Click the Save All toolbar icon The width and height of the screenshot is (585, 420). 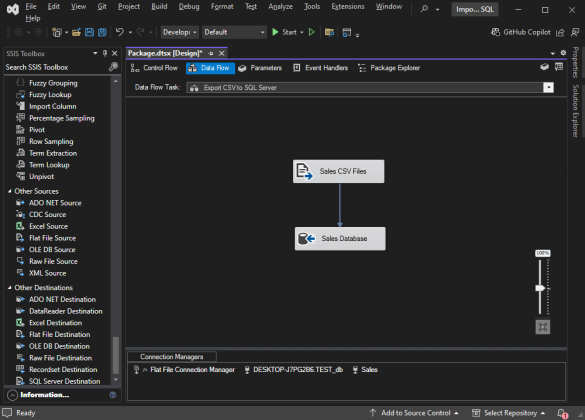[102, 32]
